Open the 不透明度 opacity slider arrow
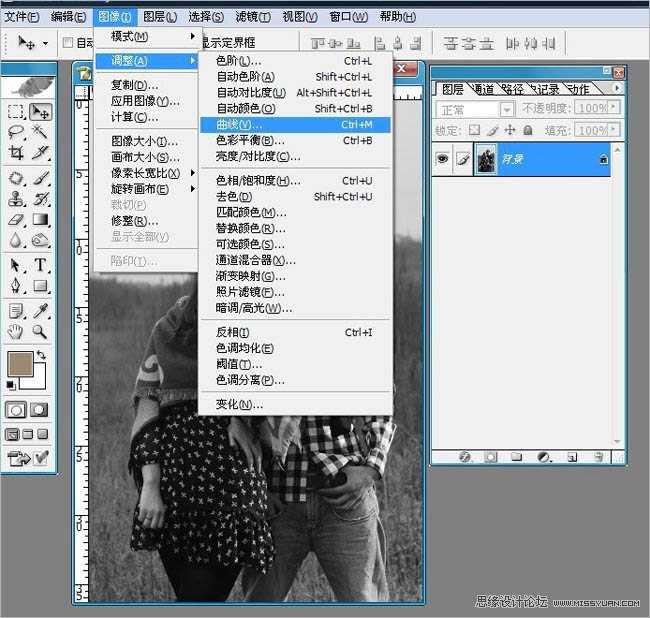This screenshot has height=618, width=650. 614,108
